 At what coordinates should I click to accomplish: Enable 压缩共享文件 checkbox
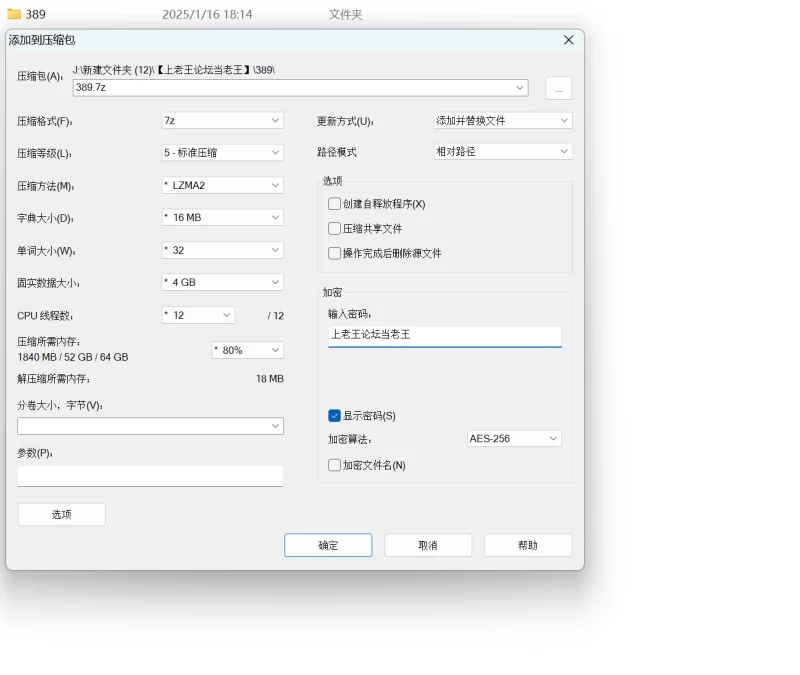tap(334, 229)
